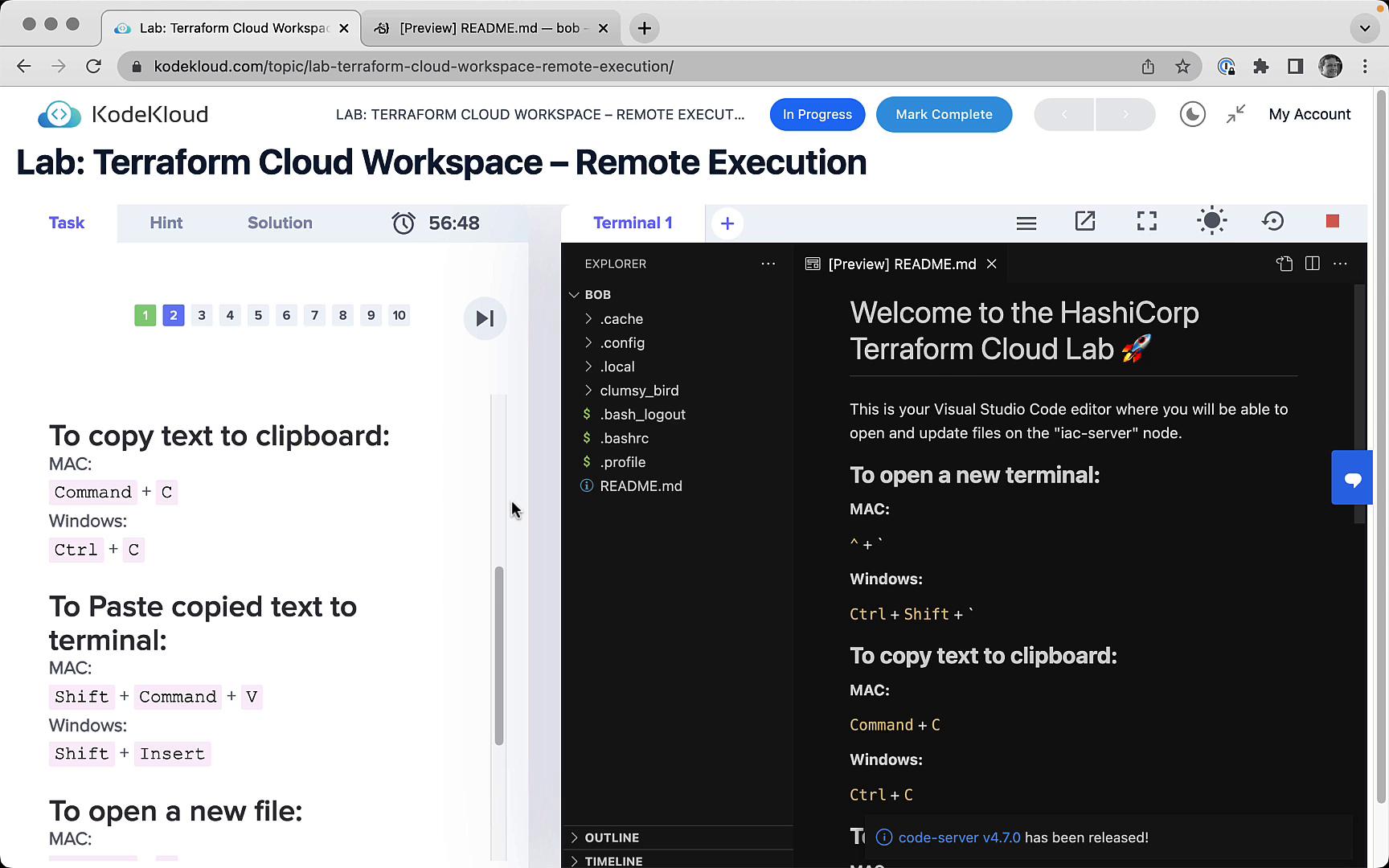
Task: Reload the page
Action: pyautogui.click(x=94, y=67)
